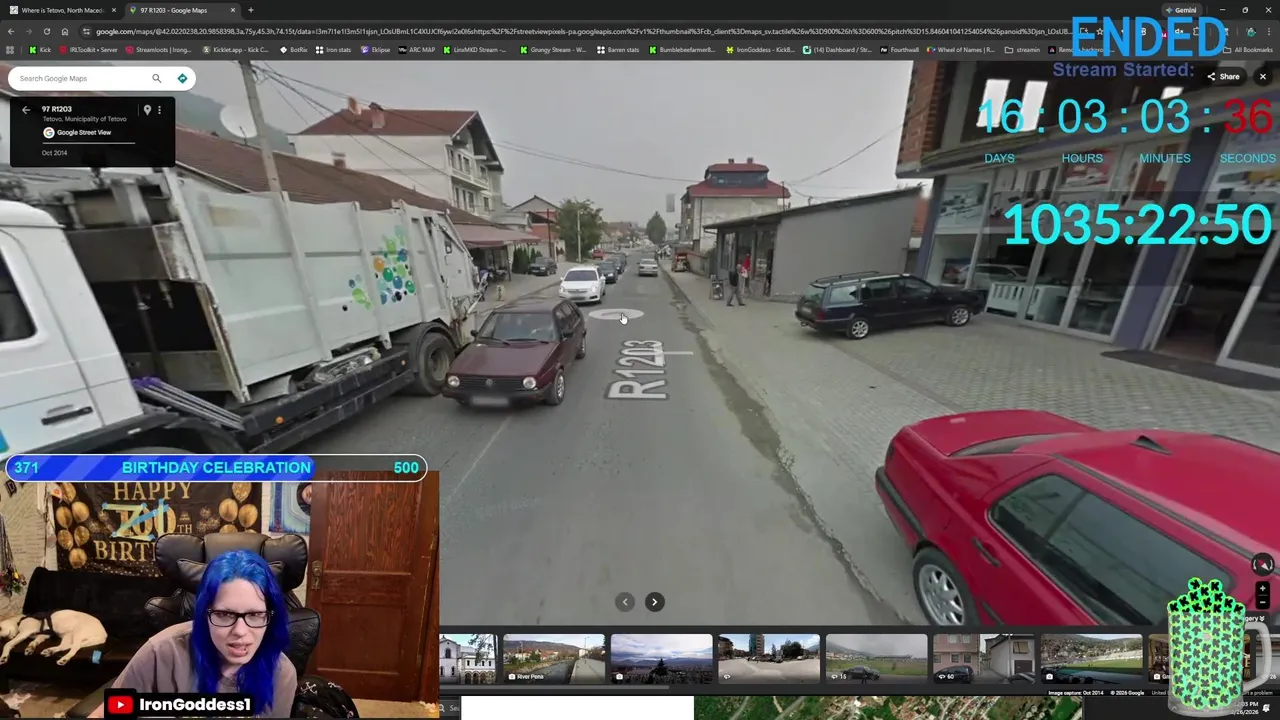The width and height of the screenshot is (1280, 720).
Task: Zoom out with the minus button
Action: (x=1262, y=602)
